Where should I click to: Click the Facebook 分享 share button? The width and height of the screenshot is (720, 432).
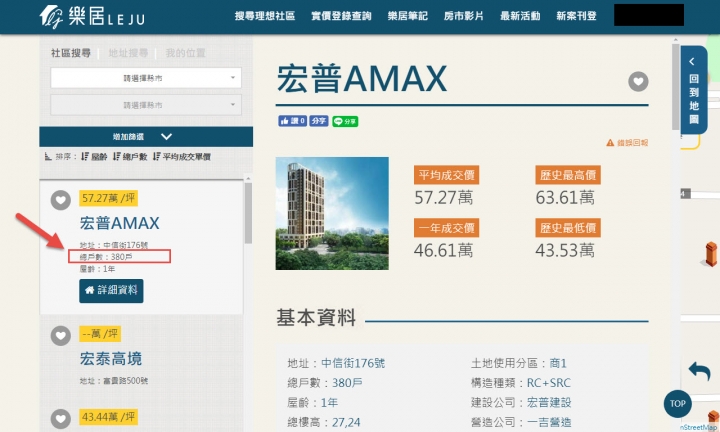point(319,121)
